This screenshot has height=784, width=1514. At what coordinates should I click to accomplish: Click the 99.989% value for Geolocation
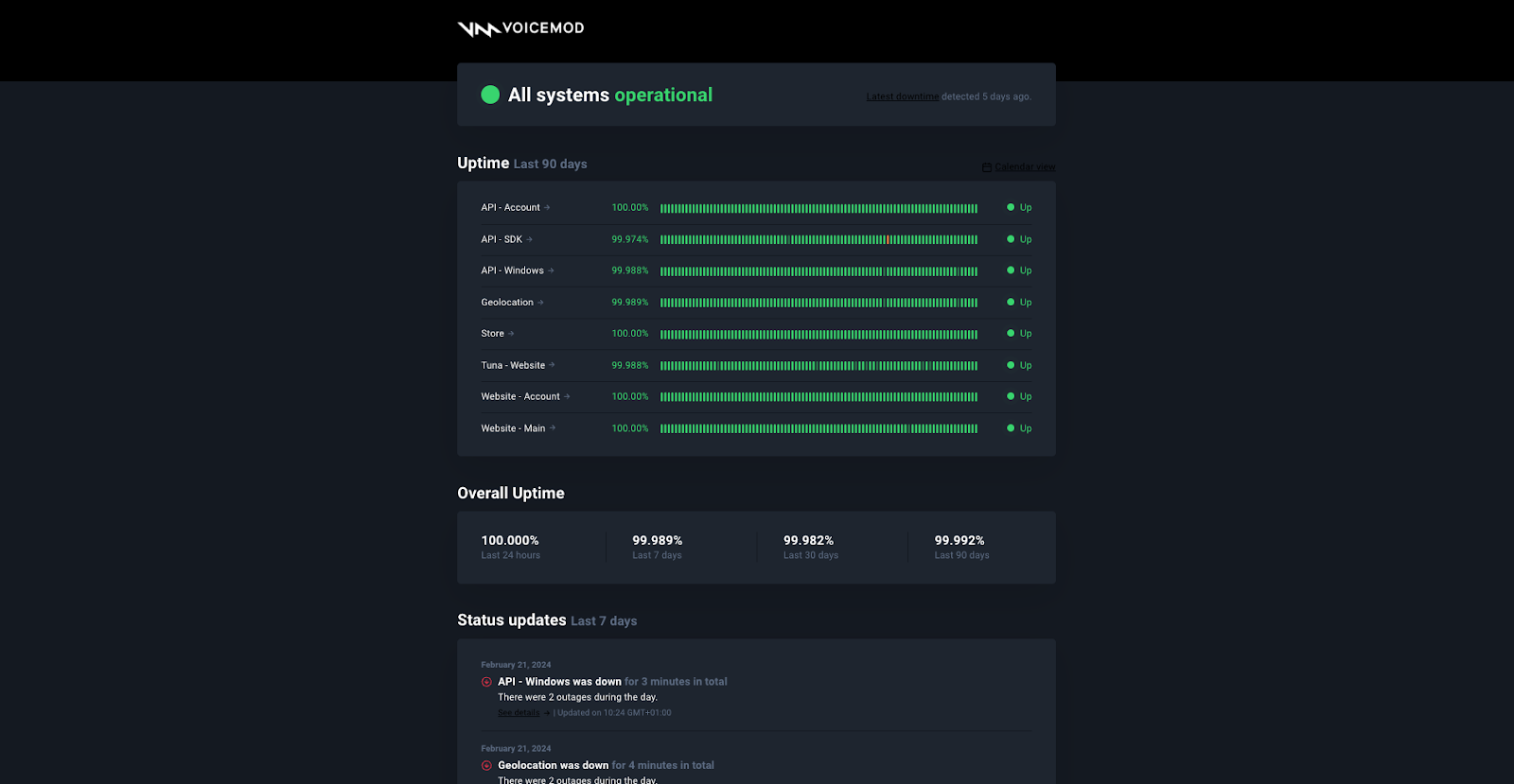(x=630, y=303)
